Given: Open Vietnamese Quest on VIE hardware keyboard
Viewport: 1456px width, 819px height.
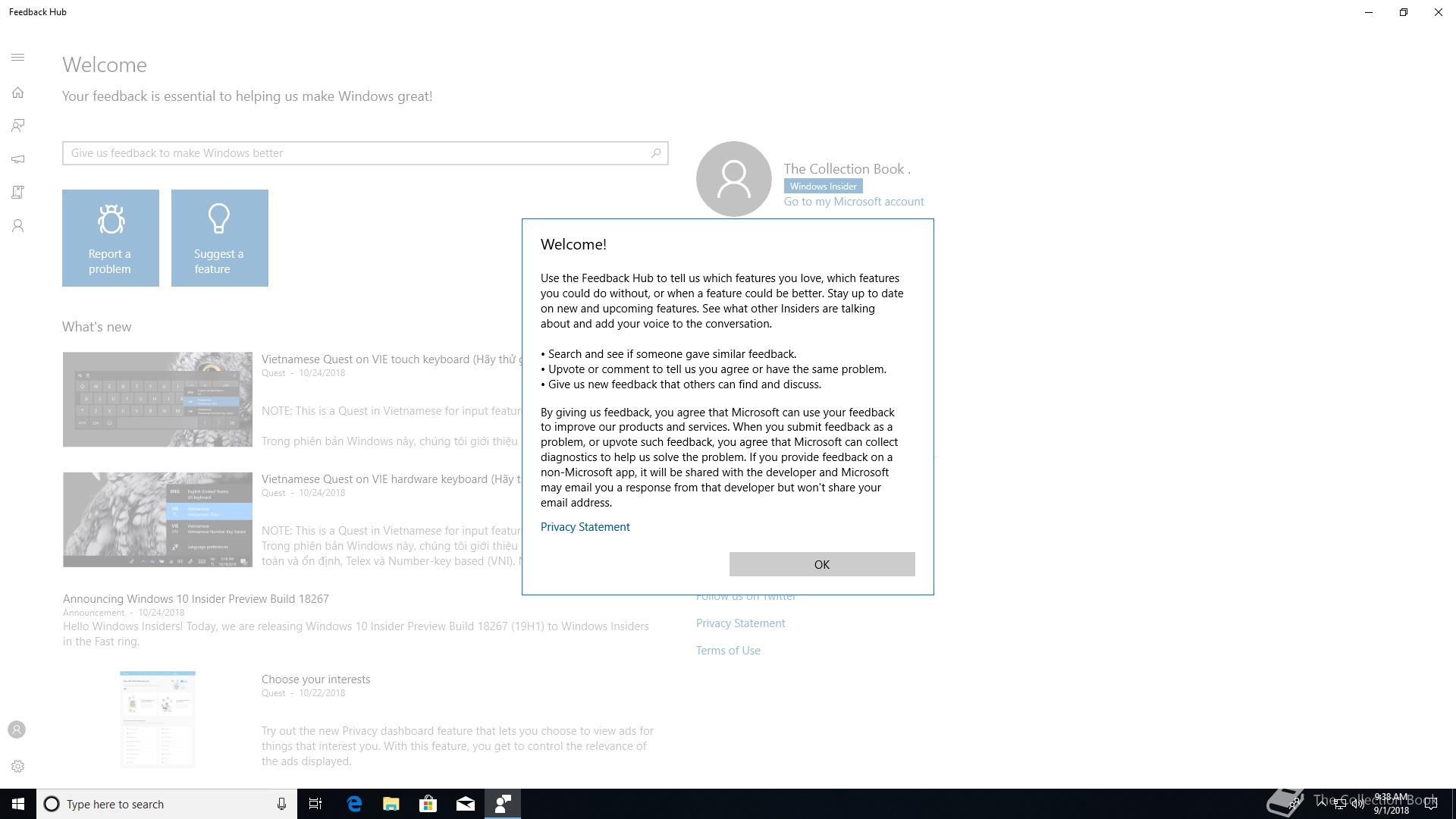Looking at the screenshot, I should click(x=391, y=479).
